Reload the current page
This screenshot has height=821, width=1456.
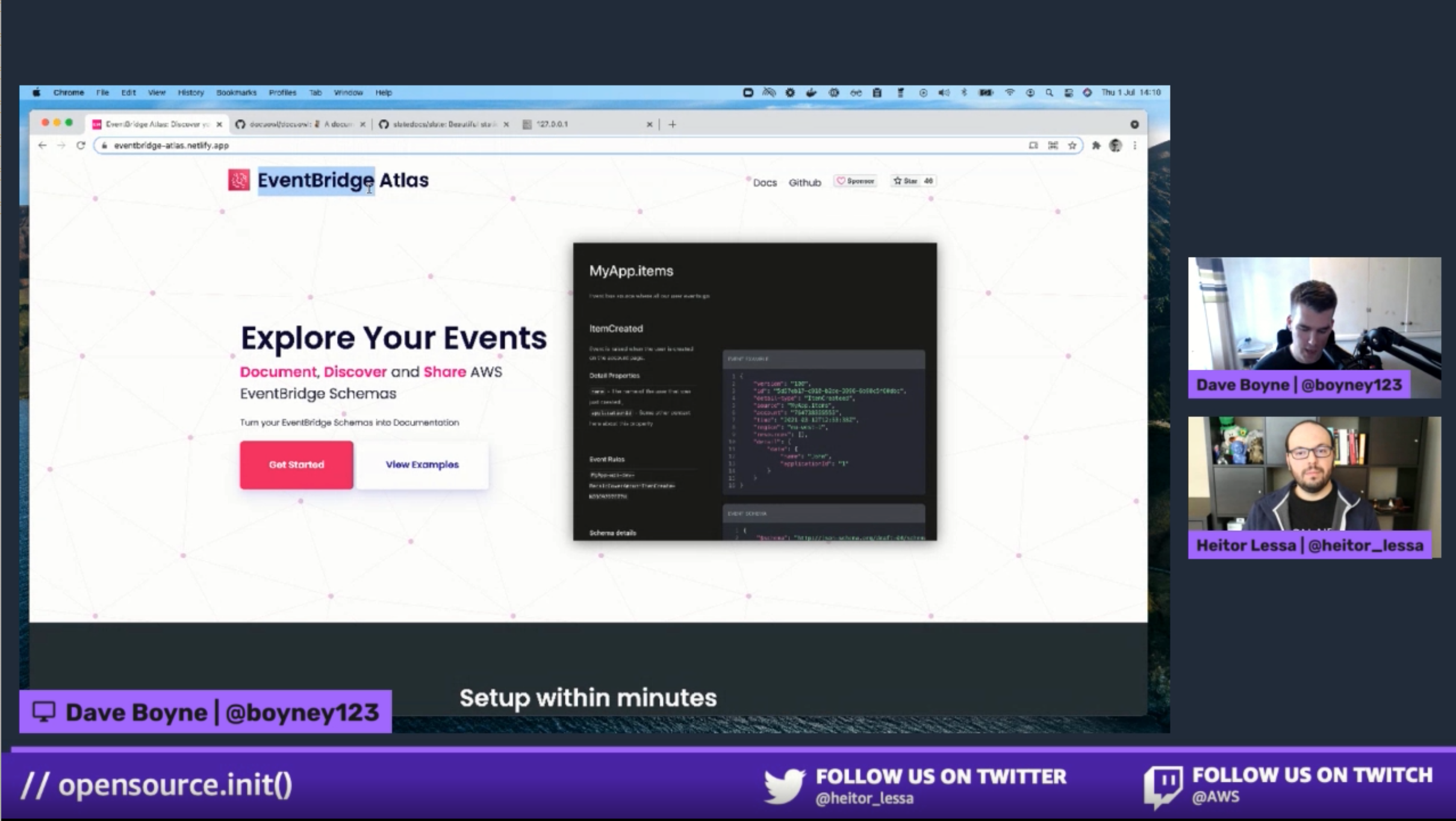point(81,145)
